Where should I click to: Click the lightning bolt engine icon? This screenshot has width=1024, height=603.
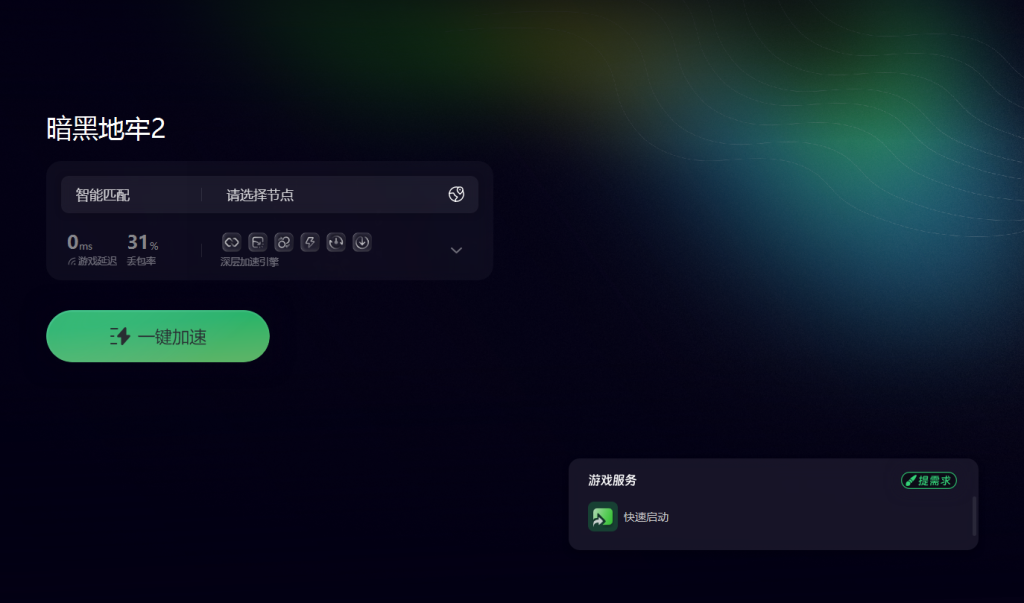[x=310, y=242]
